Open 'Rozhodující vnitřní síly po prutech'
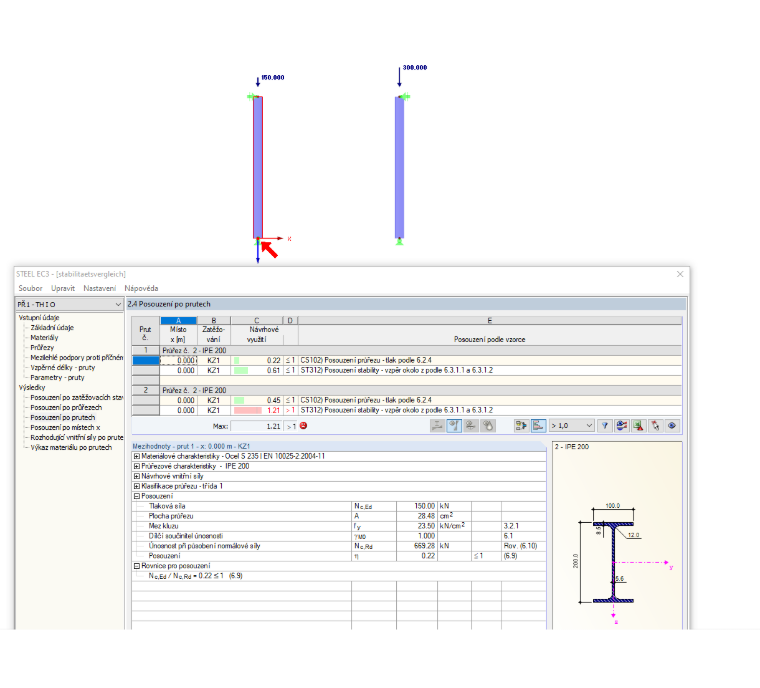This screenshot has height=688, width=760. coord(77,437)
